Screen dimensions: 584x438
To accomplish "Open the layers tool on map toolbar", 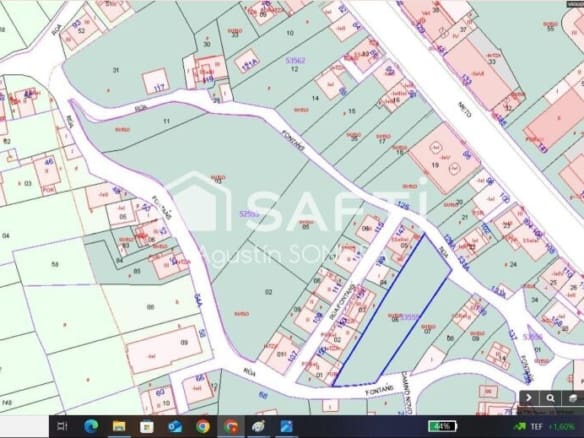I will (x=573, y=398).
